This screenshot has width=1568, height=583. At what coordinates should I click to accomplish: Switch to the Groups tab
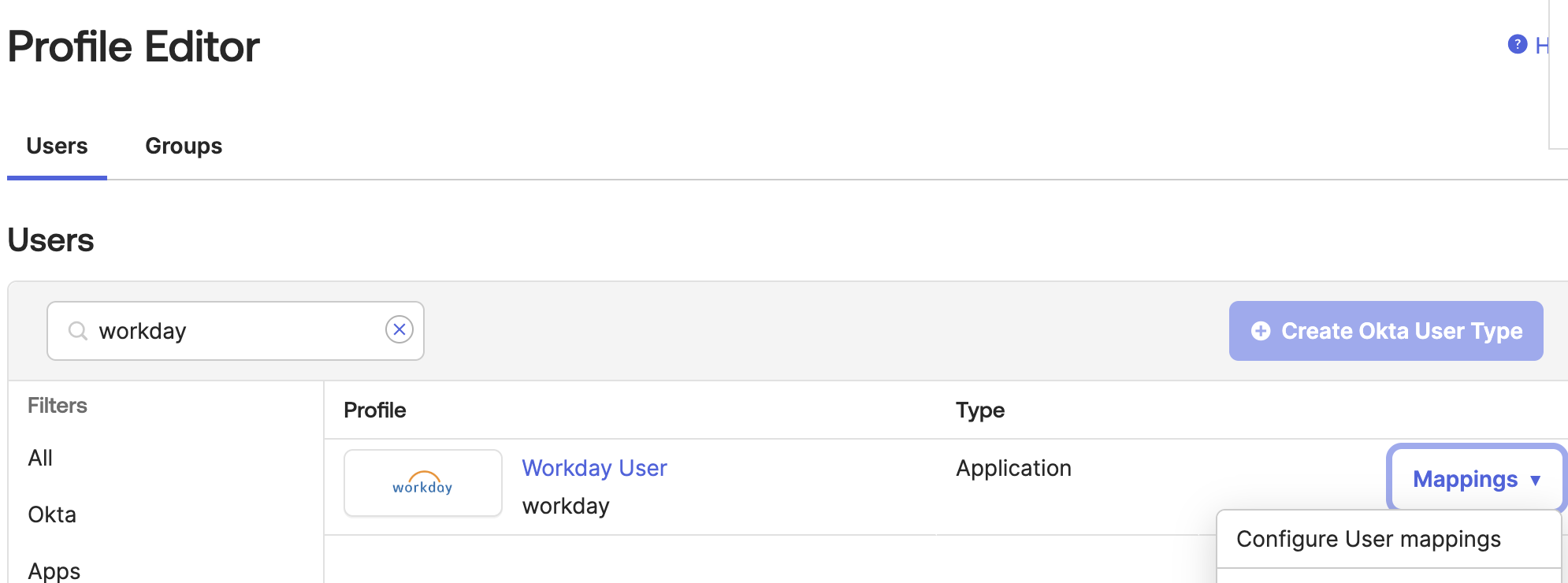pos(184,147)
